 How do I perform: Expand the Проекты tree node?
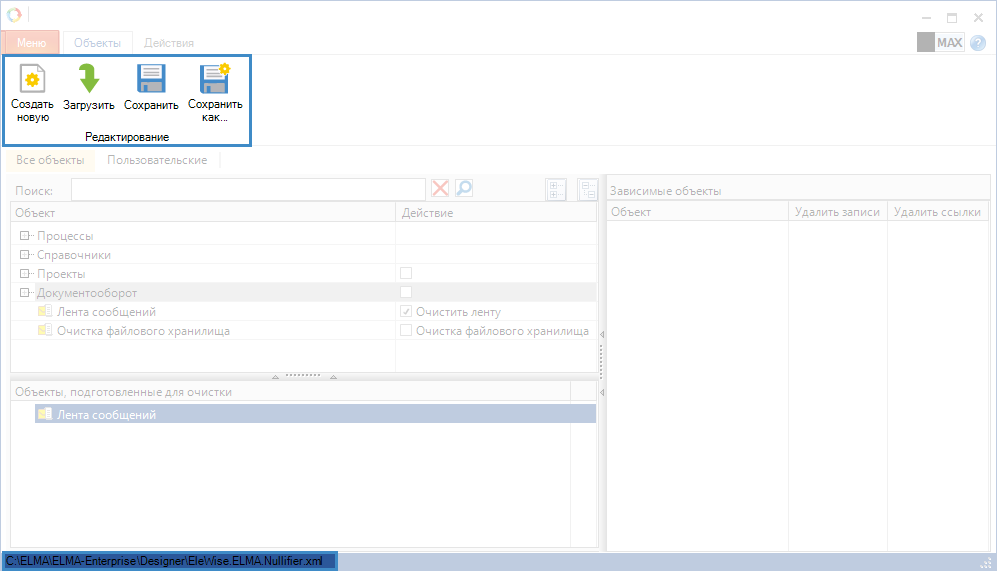point(24,274)
